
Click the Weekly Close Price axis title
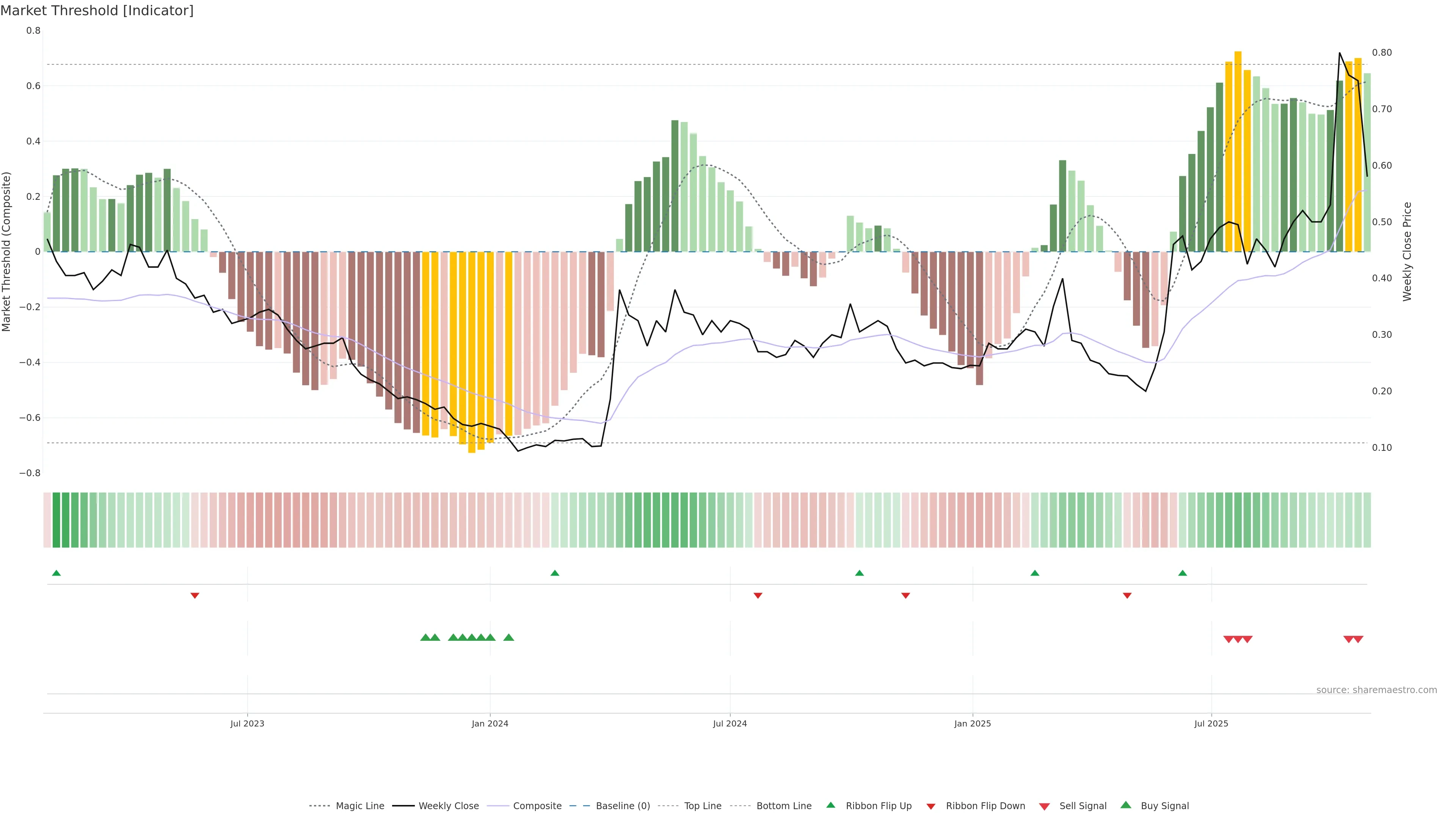click(1407, 251)
